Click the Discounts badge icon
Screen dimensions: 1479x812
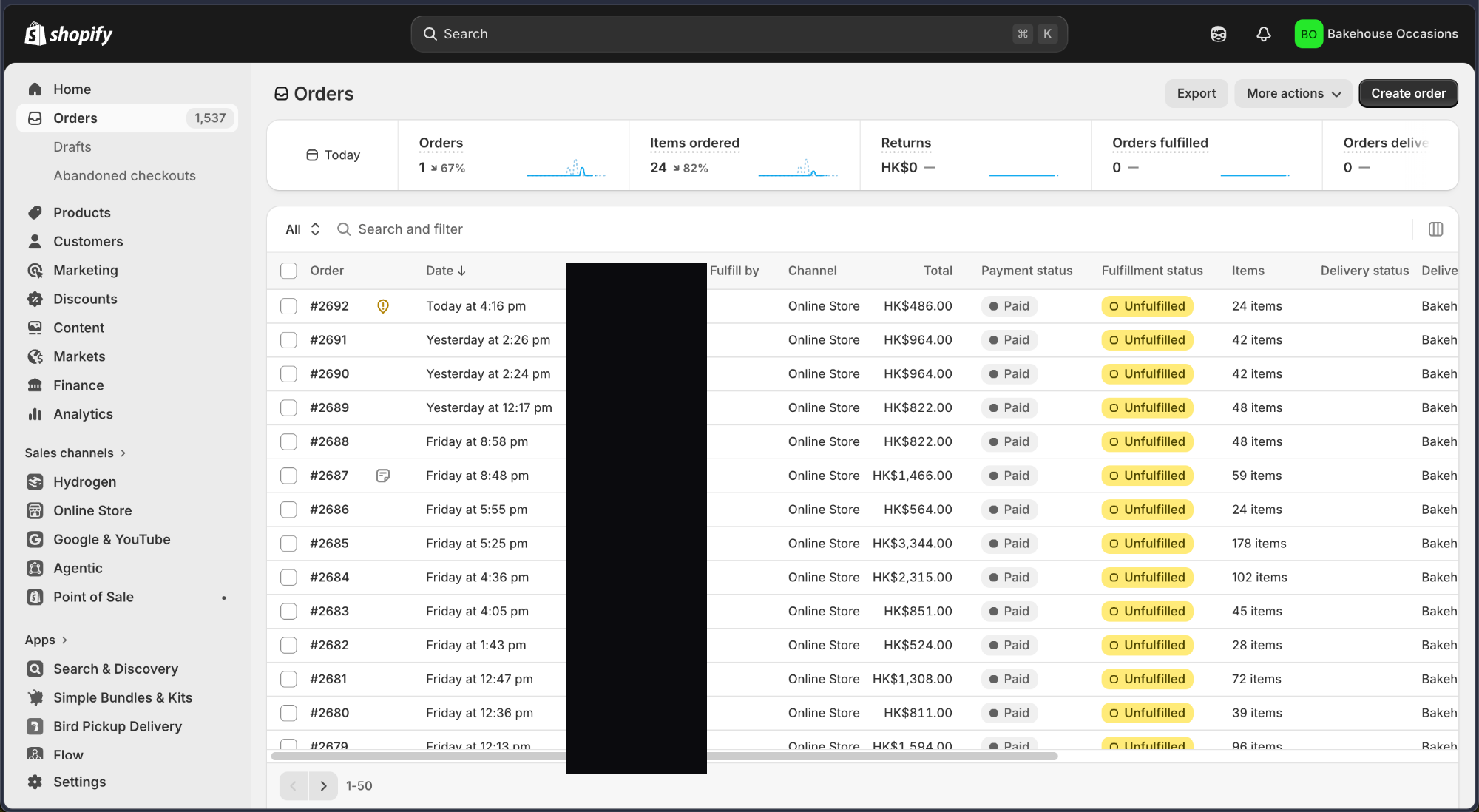pos(35,300)
